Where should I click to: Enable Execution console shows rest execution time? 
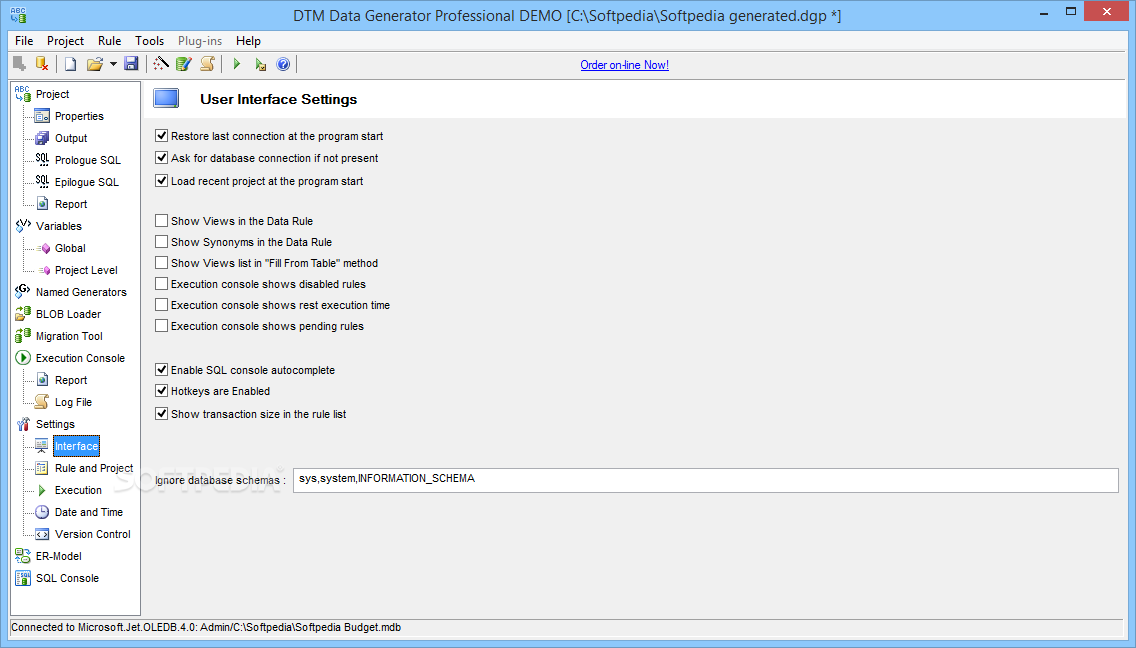click(x=162, y=304)
